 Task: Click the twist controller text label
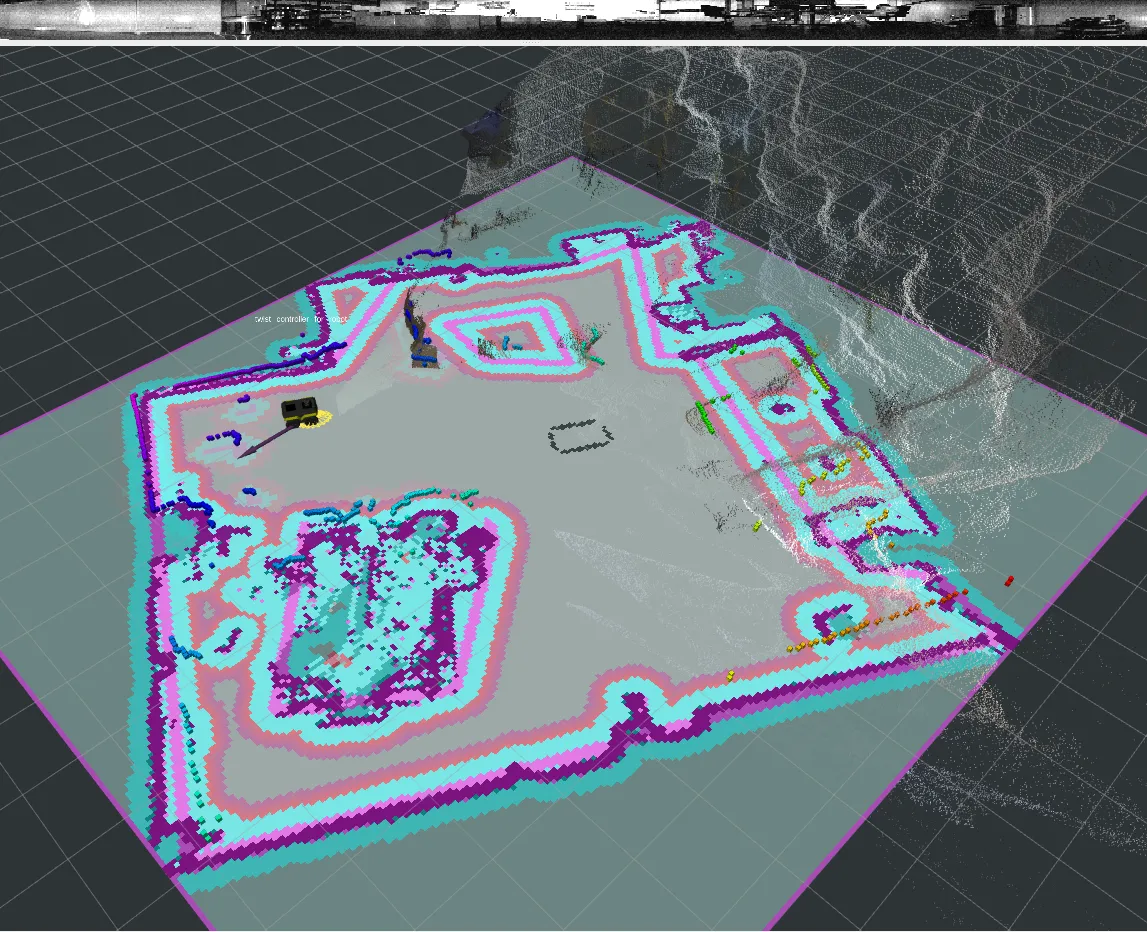pos(301,319)
